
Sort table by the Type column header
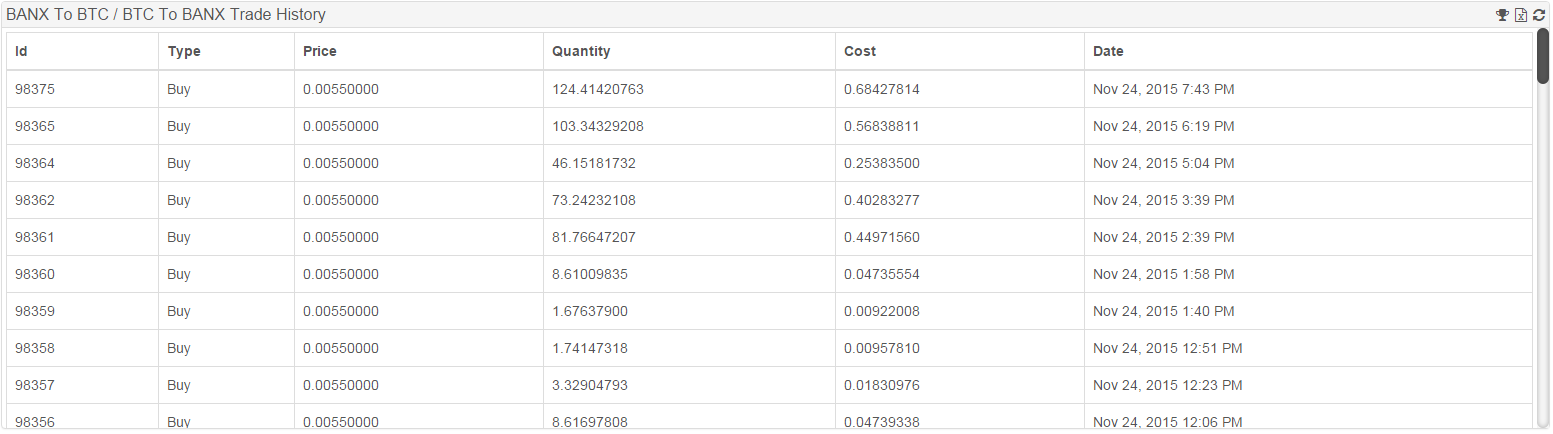coord(226,51)
